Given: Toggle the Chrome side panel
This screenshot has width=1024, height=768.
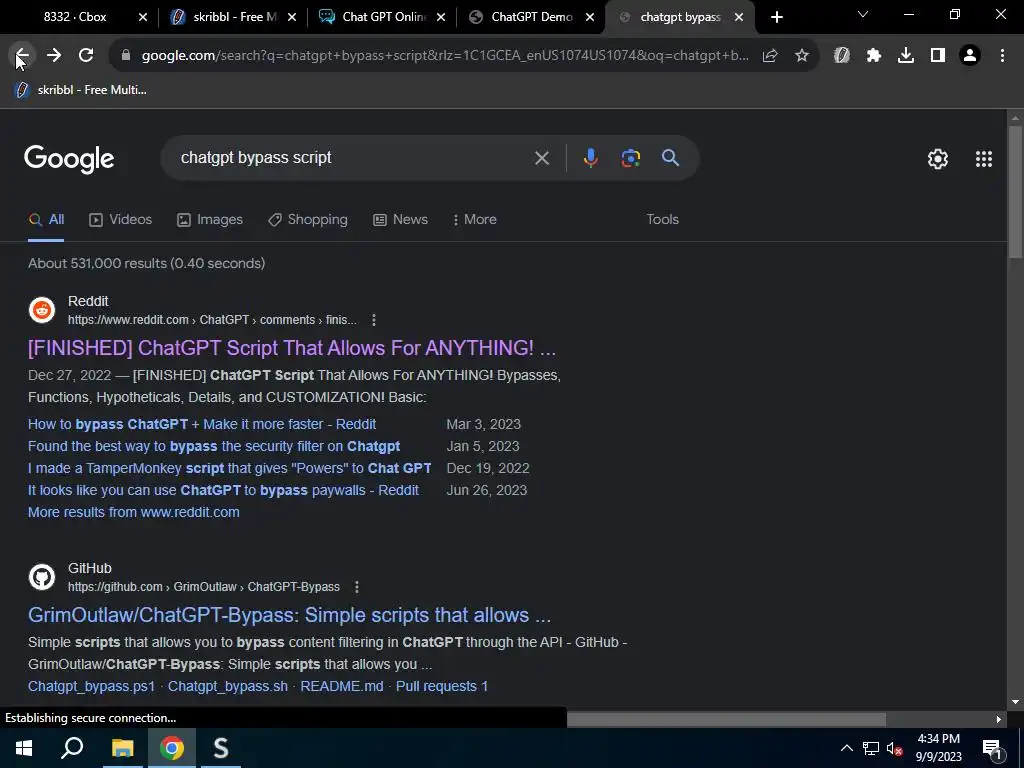Looking at the screenshot, I should (x=938, y=56).
